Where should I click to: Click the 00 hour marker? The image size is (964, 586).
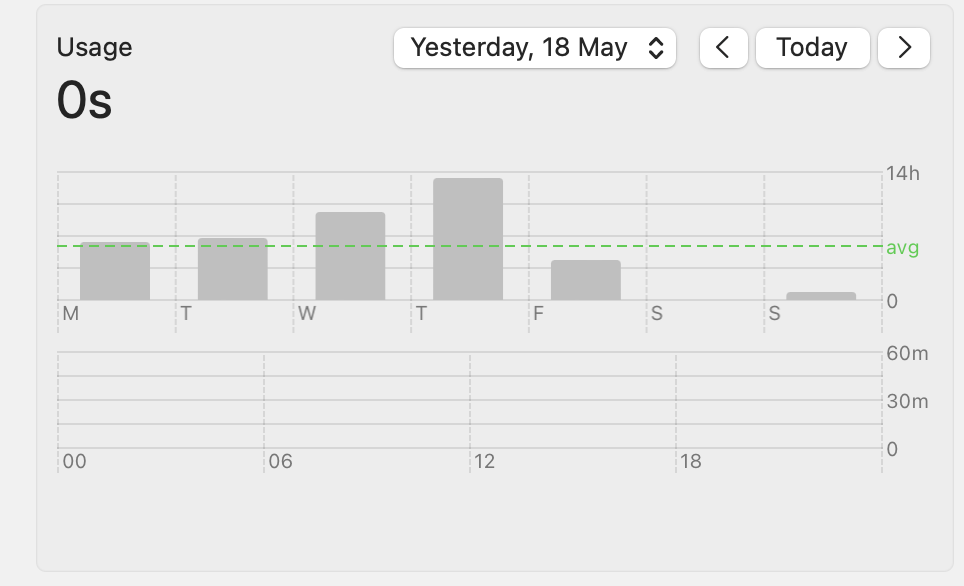(74, 462)
